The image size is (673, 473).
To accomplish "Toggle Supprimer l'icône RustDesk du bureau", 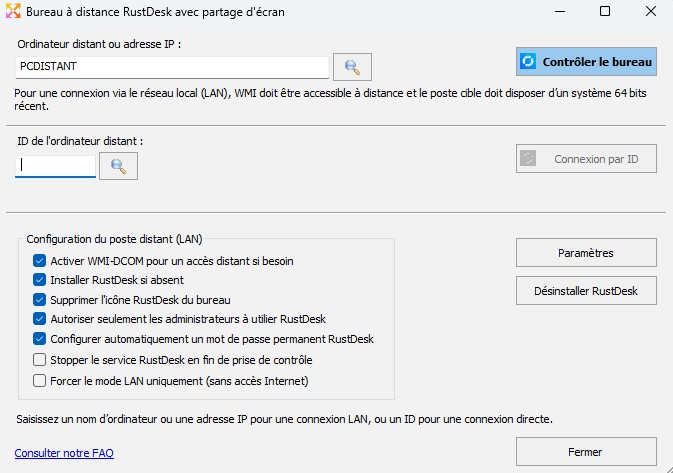I will 40,300.
